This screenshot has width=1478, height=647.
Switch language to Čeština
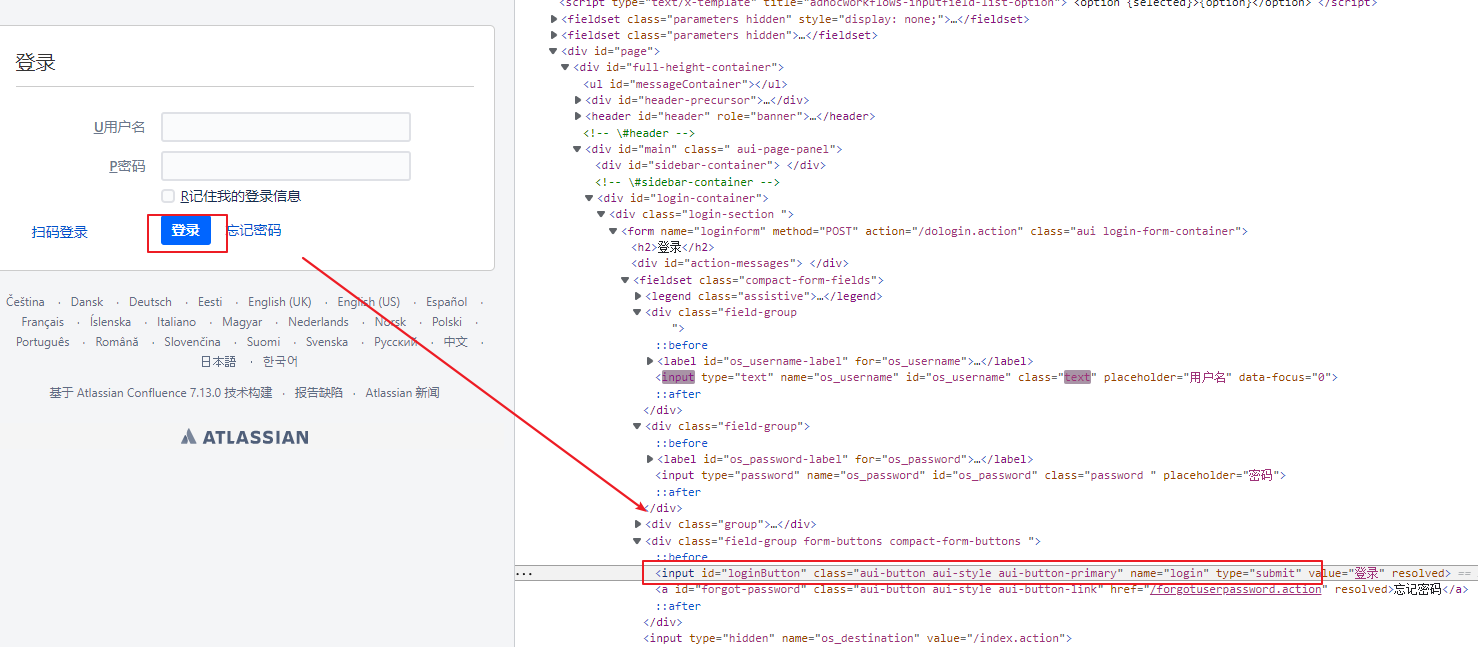pyautogui.click(x=25, y=302)
